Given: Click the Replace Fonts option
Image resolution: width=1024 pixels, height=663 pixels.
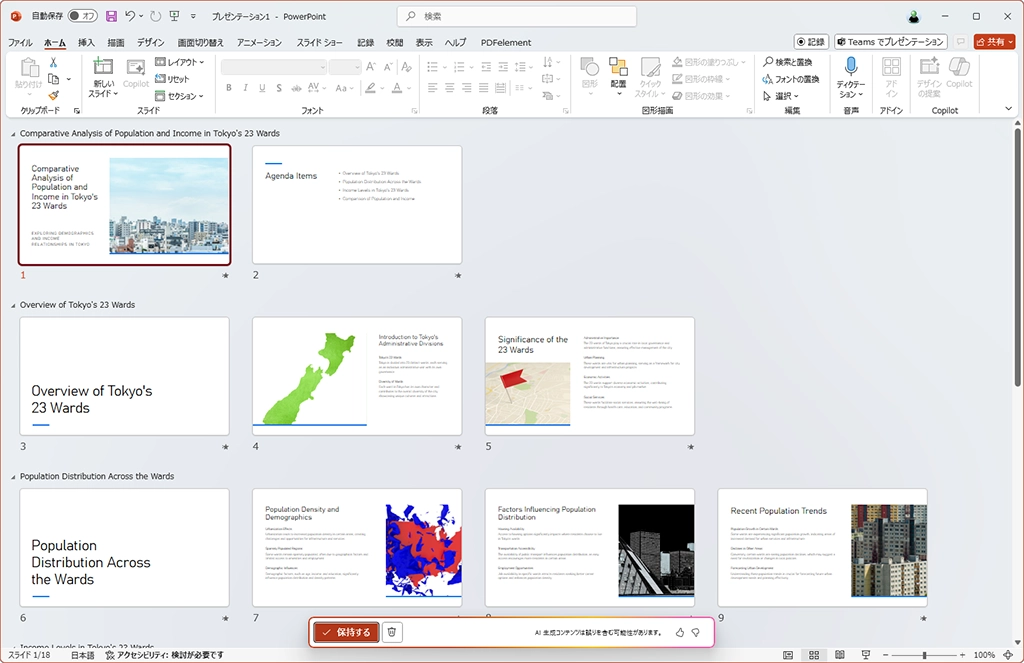Looking at the screenshot, I should [791, 79].
